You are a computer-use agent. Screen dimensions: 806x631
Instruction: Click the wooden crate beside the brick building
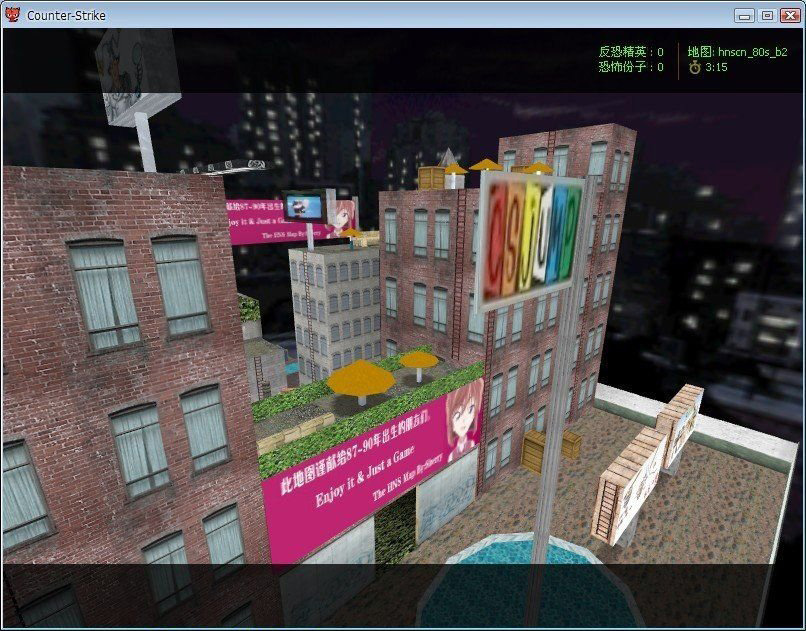(x=535, y=451)
